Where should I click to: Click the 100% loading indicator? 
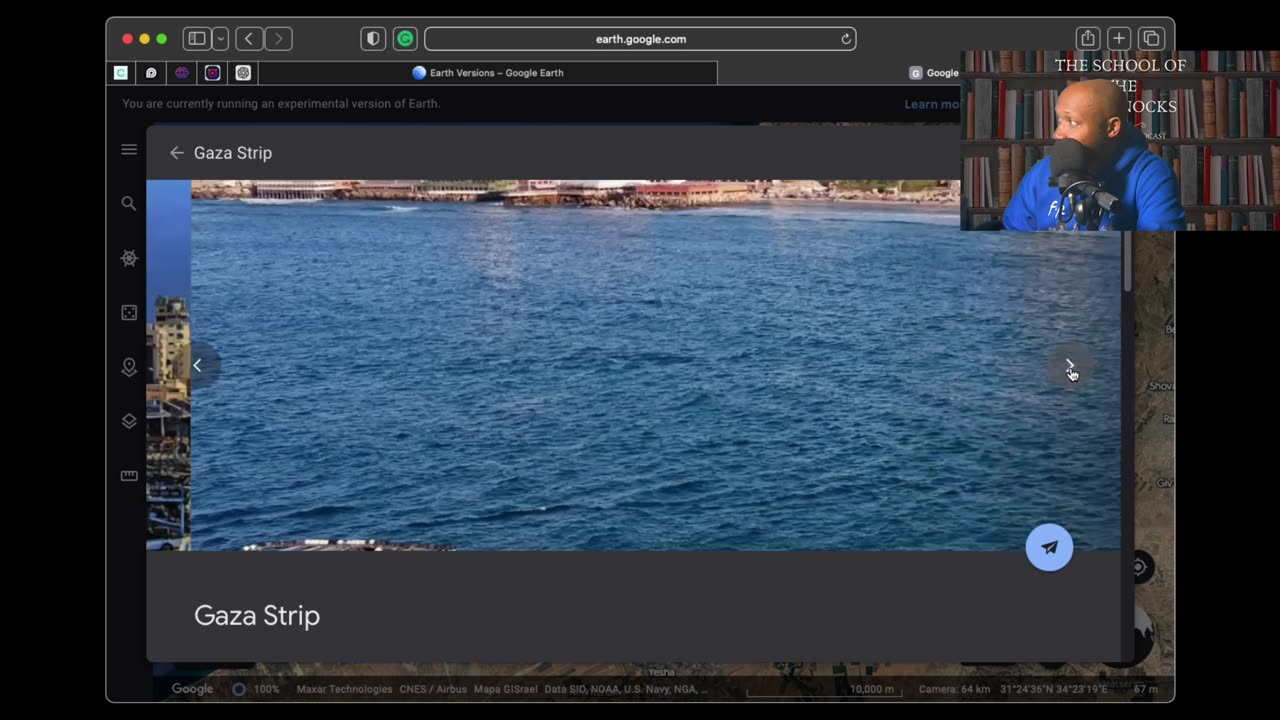255,689
